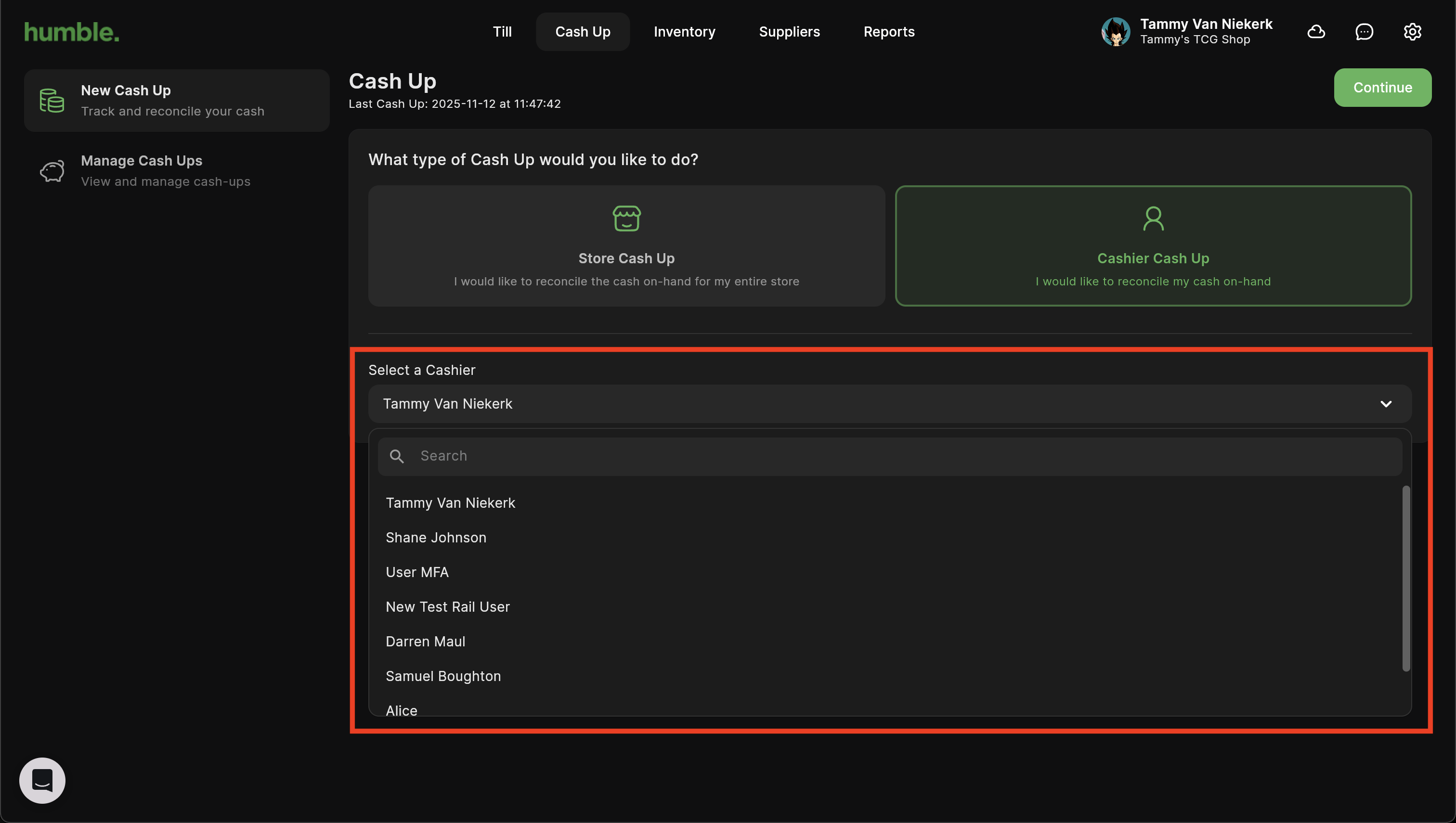Switch to the Inventory tab

coord(684,32)
